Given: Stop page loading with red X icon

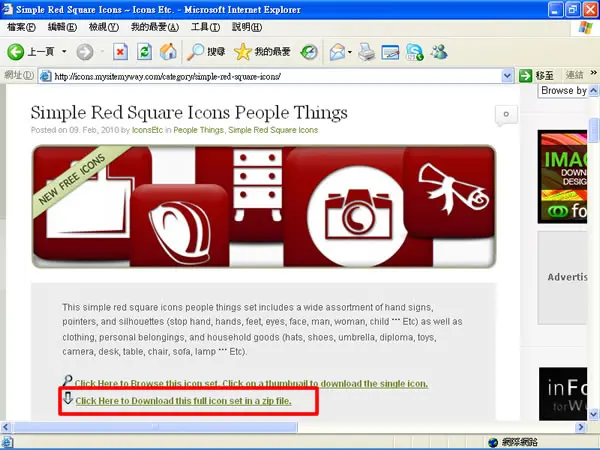Looking at the screenshot, I should [x=120, y=52].
